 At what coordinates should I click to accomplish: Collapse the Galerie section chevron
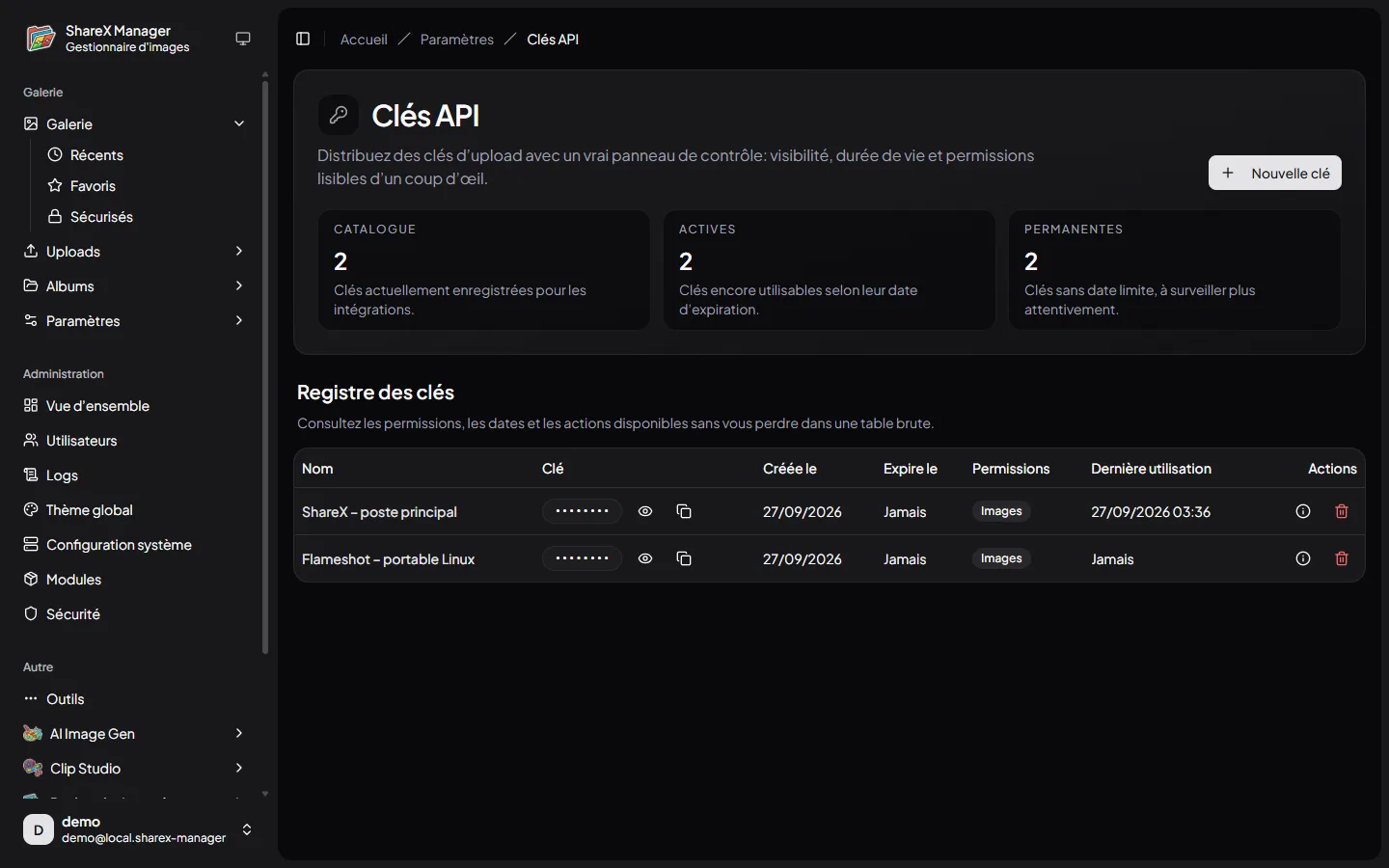pos(239,123)
